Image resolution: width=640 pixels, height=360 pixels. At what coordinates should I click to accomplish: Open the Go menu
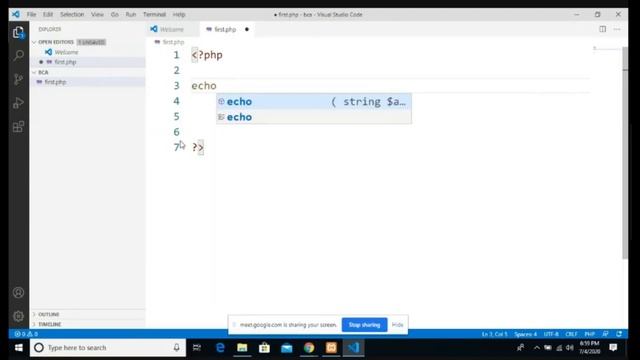(115, 14)
